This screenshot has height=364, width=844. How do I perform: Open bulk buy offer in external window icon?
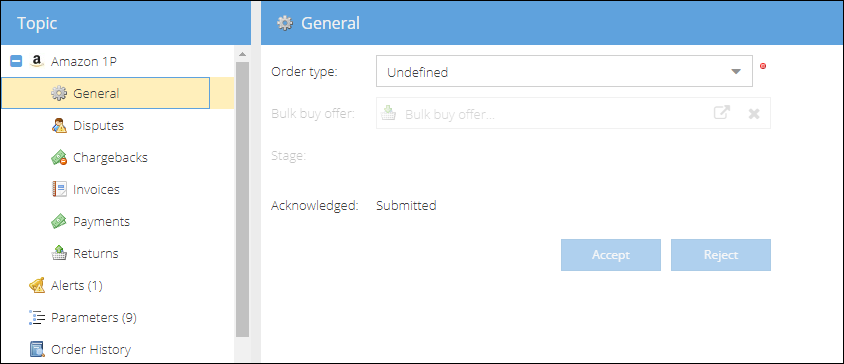coord(721,113)
